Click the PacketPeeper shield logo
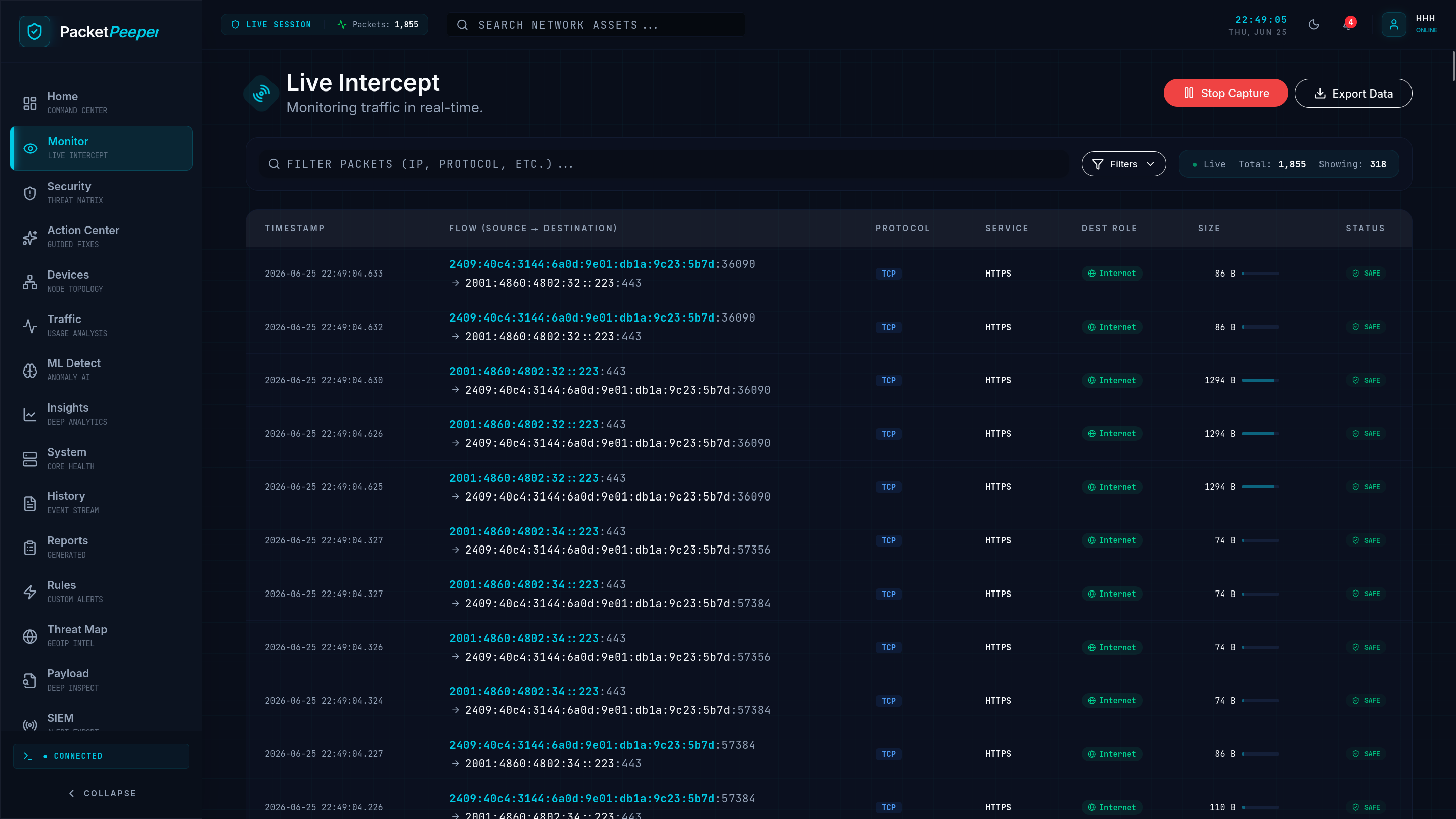Screen dimensions: 1456x819 pyautogui.click(x=34, y=32)
